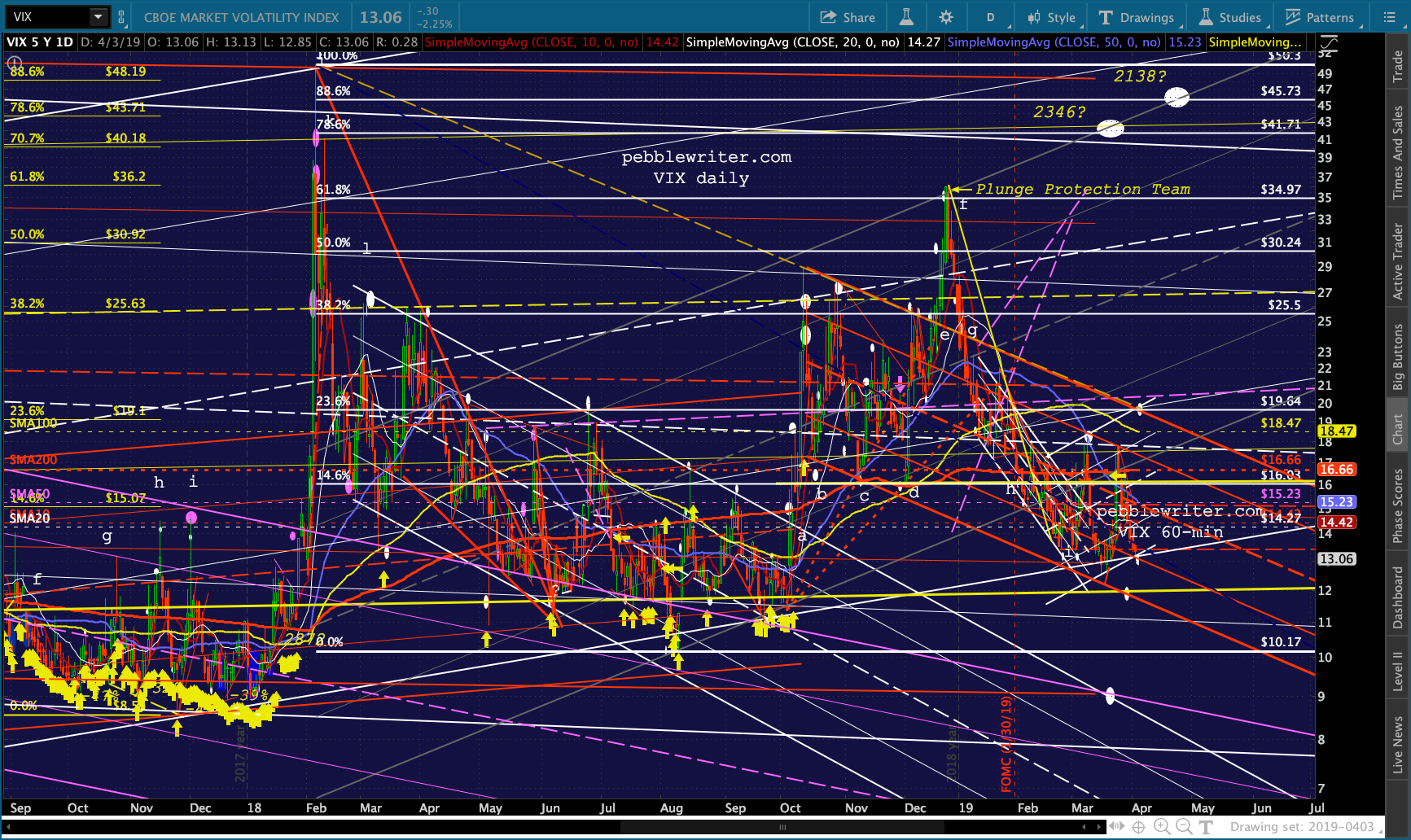The height and width of the screenshot is (840, 1411).
Task: Click the 15.23 blue price label
Action: 1336,502
